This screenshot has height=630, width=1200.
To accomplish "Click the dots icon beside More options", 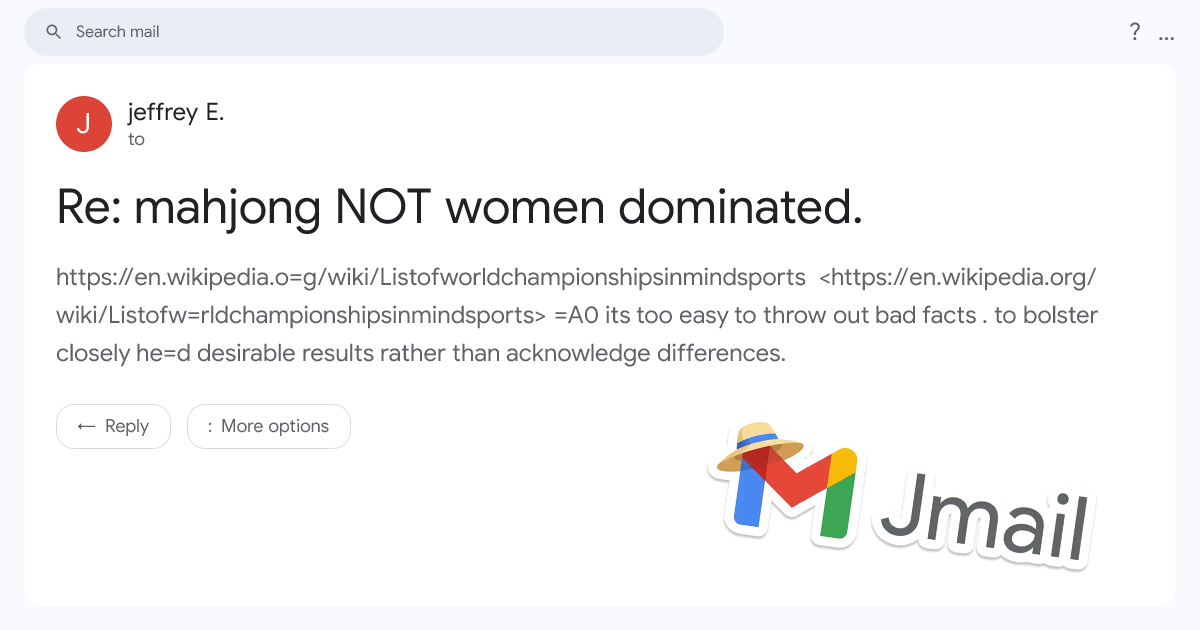I will [x=210, y=426].
